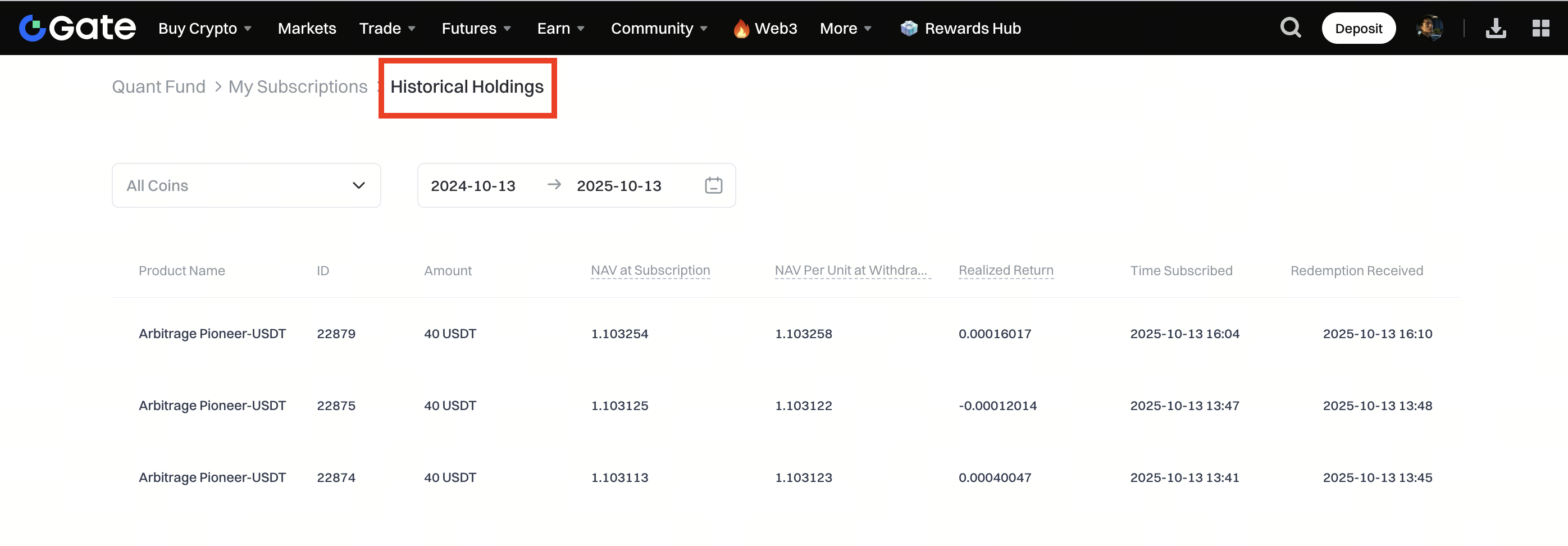1568x546 pixels.
Task: Expand the Buy Crypto menu
Action: [204, 29]
